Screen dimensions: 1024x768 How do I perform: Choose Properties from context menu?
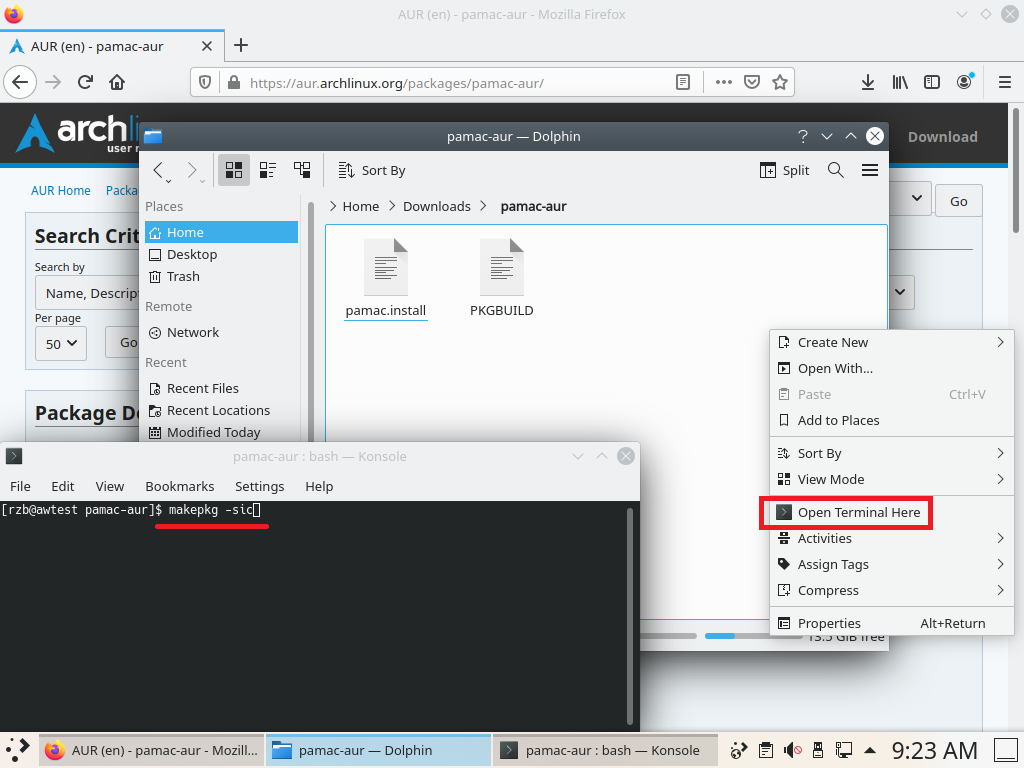pos(891,624)
